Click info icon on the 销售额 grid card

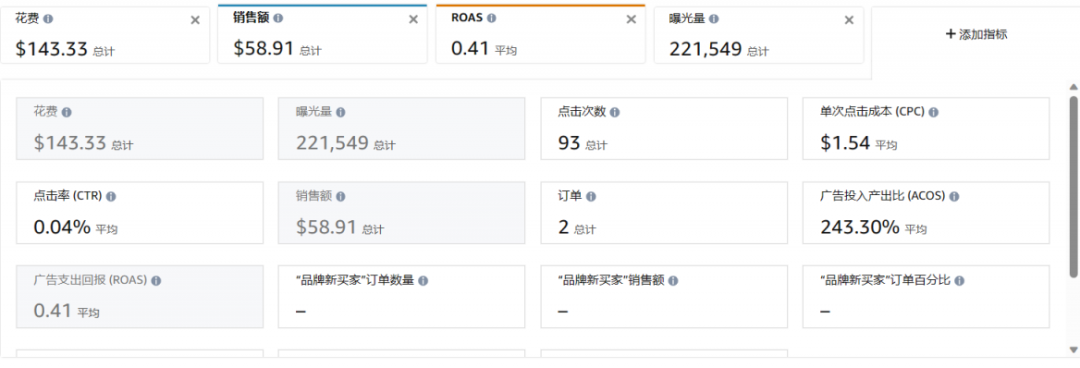click(340, 196)
